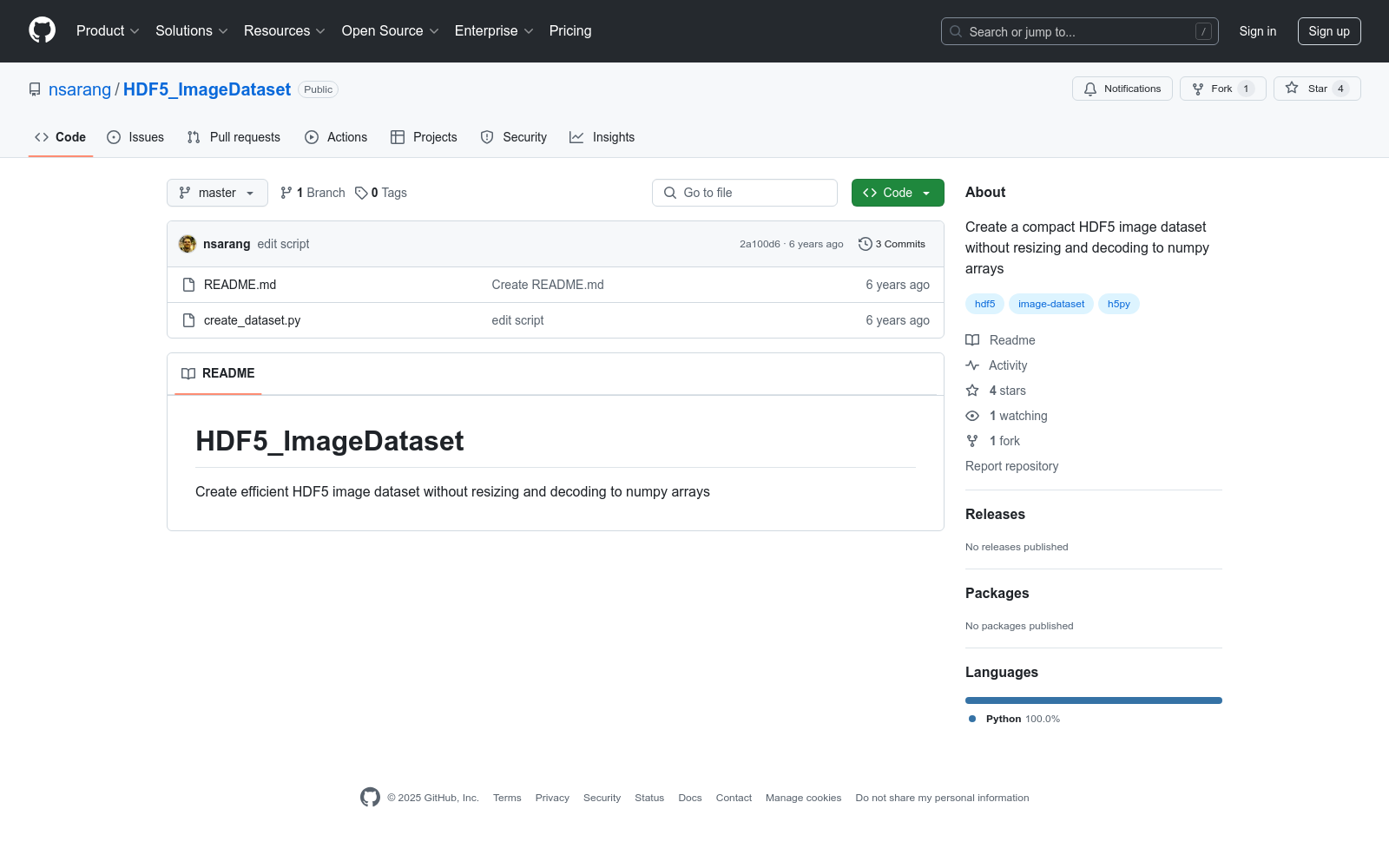Open the footer Contact link
Viewport: 1389px width, 868px height.
(734, 799)
